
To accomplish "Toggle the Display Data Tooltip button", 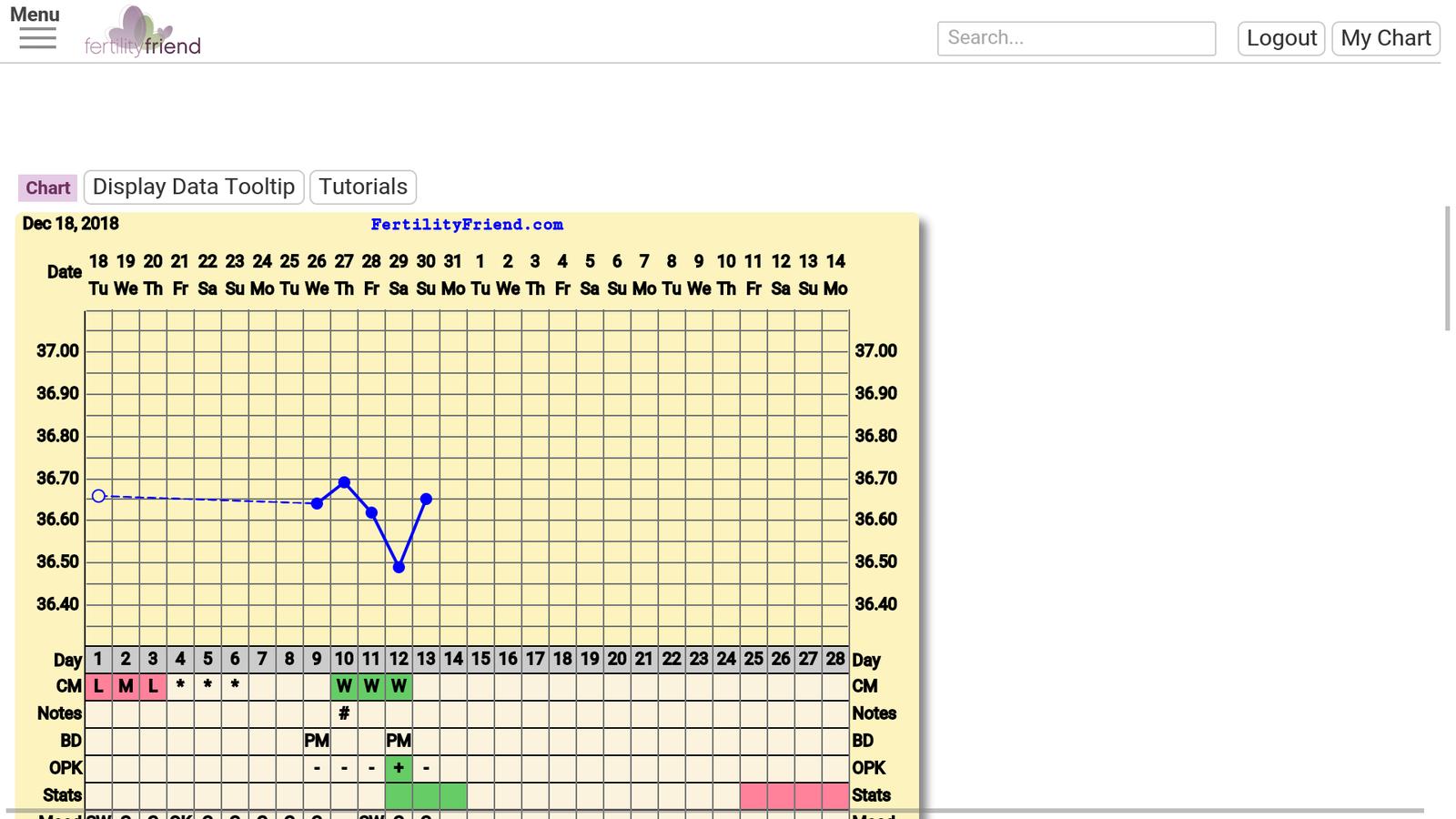I will click(194, 187).
